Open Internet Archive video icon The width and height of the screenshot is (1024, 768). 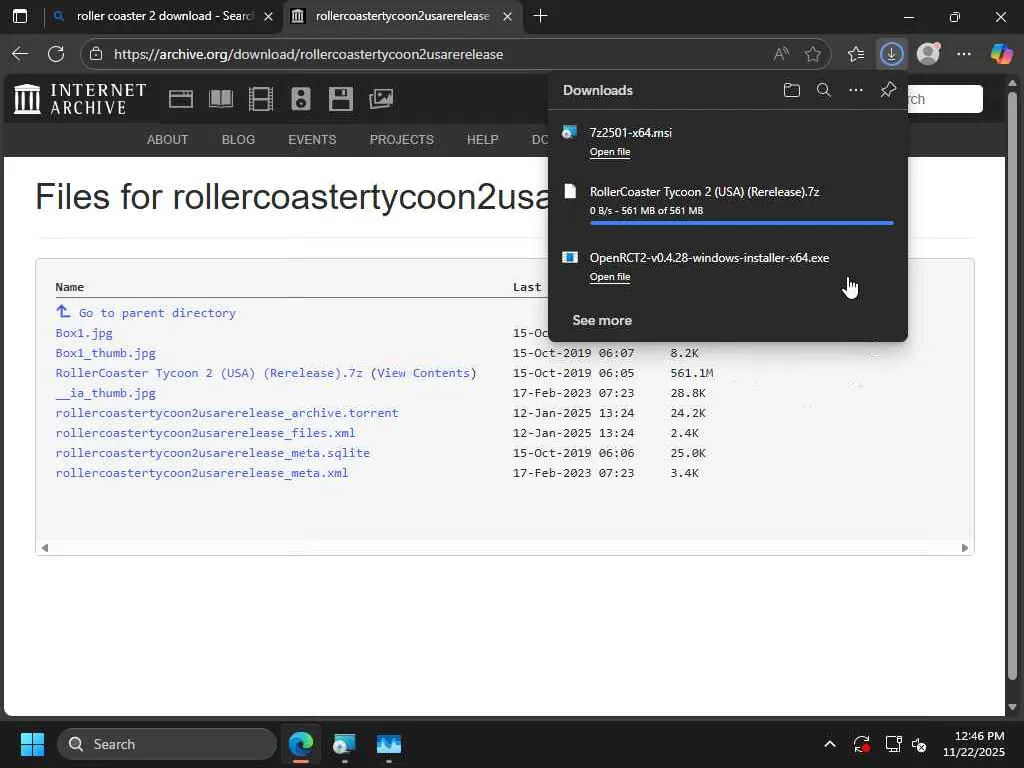point(261,98)
